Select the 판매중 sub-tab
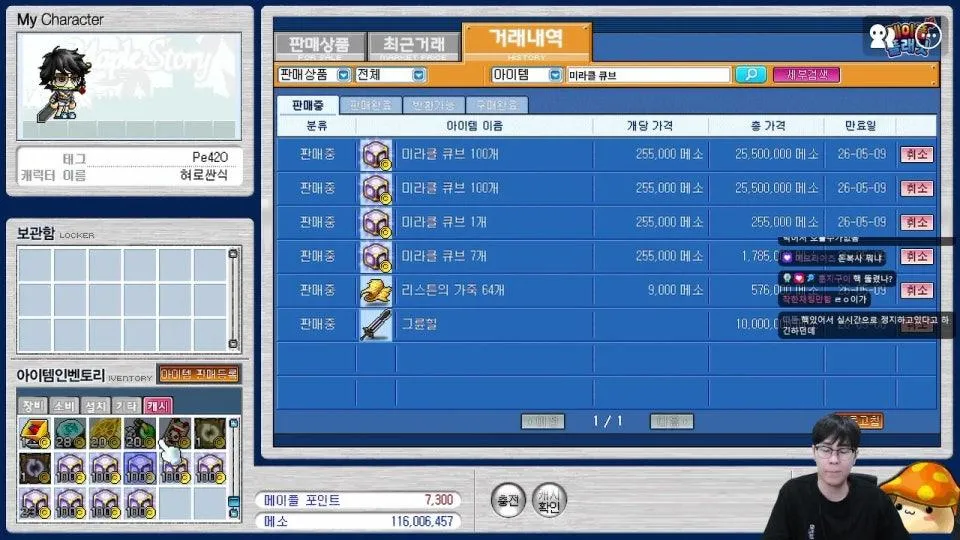The image size is (960, 540). (307, 105)
